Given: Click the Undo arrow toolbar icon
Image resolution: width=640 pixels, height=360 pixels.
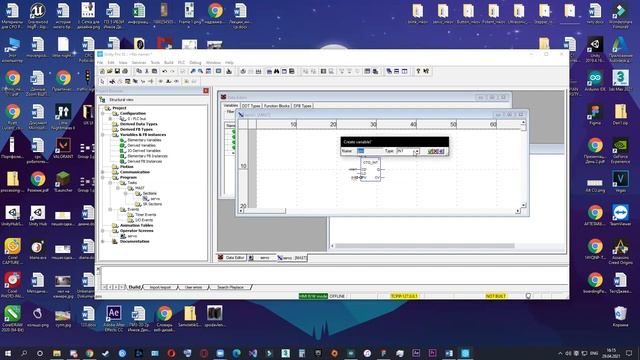Looking at the screenshot, I should click(164, 71).
